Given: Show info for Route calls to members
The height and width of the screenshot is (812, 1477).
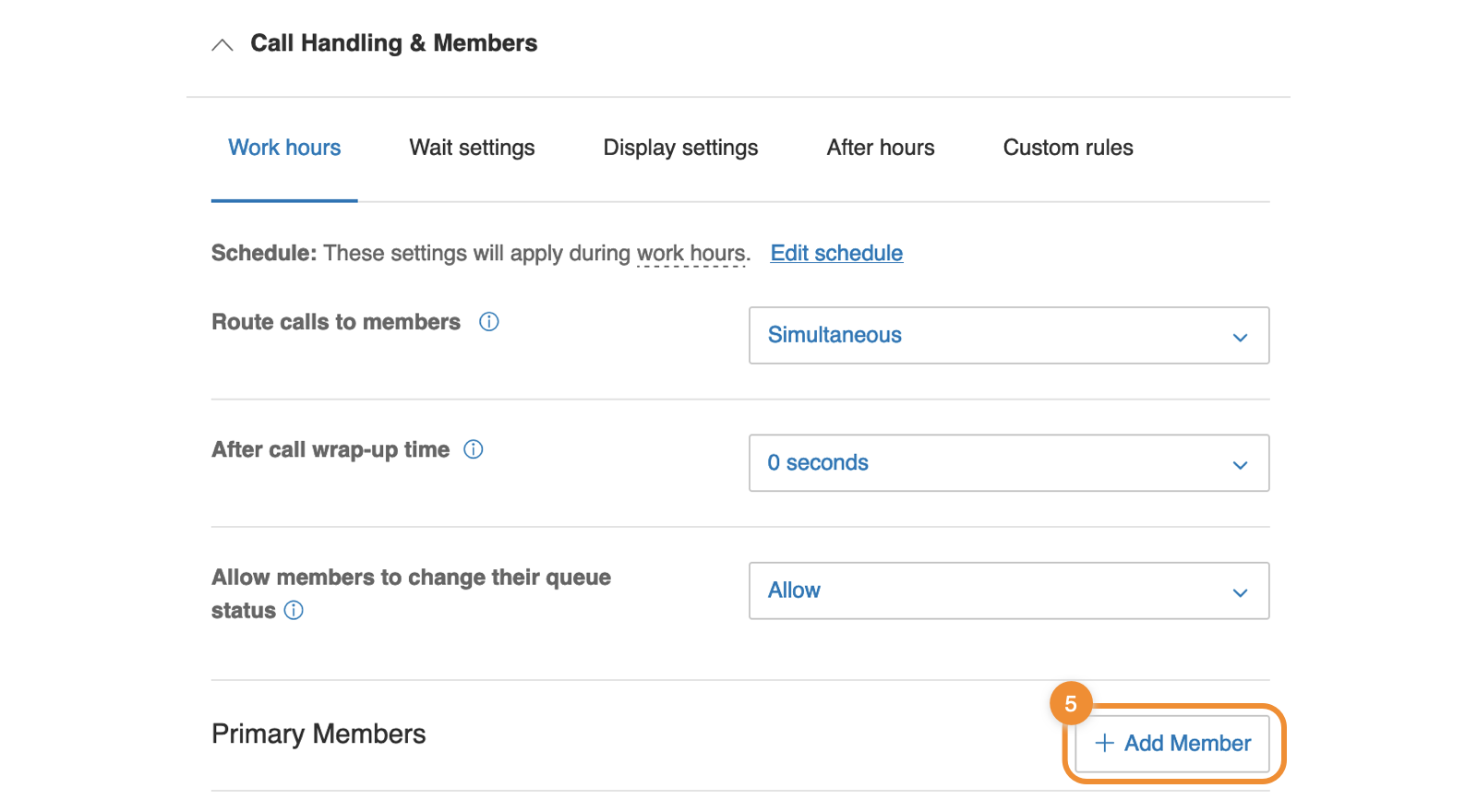Looking at the screenshot, I should pos(489,322).
